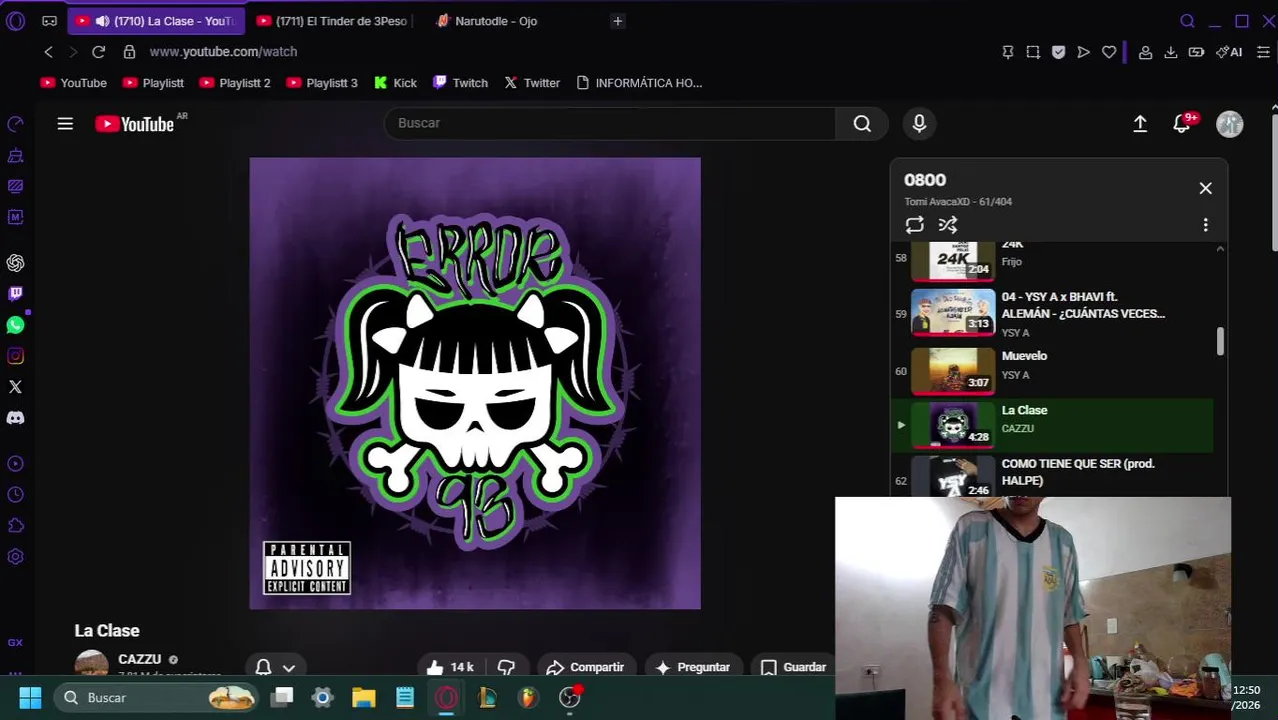This screenshot has height=720, width=1278.
Task: Close the 0800 playlist panel
Action: click(1205, 188)
